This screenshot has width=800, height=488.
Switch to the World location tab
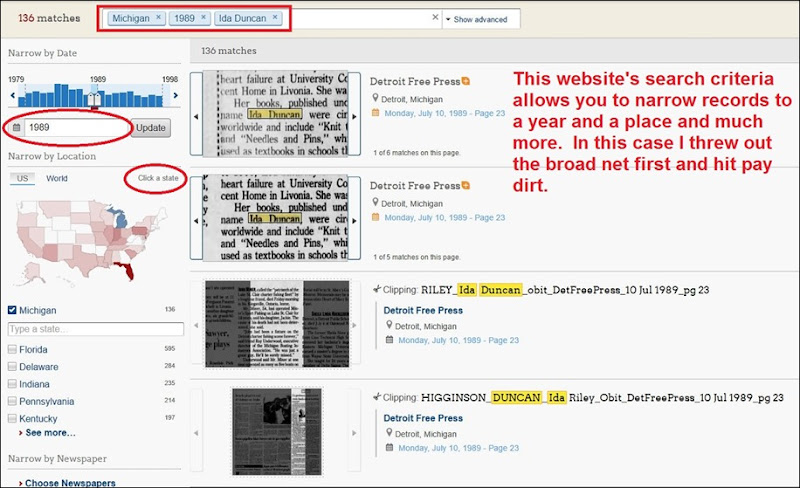pos(57,178)
